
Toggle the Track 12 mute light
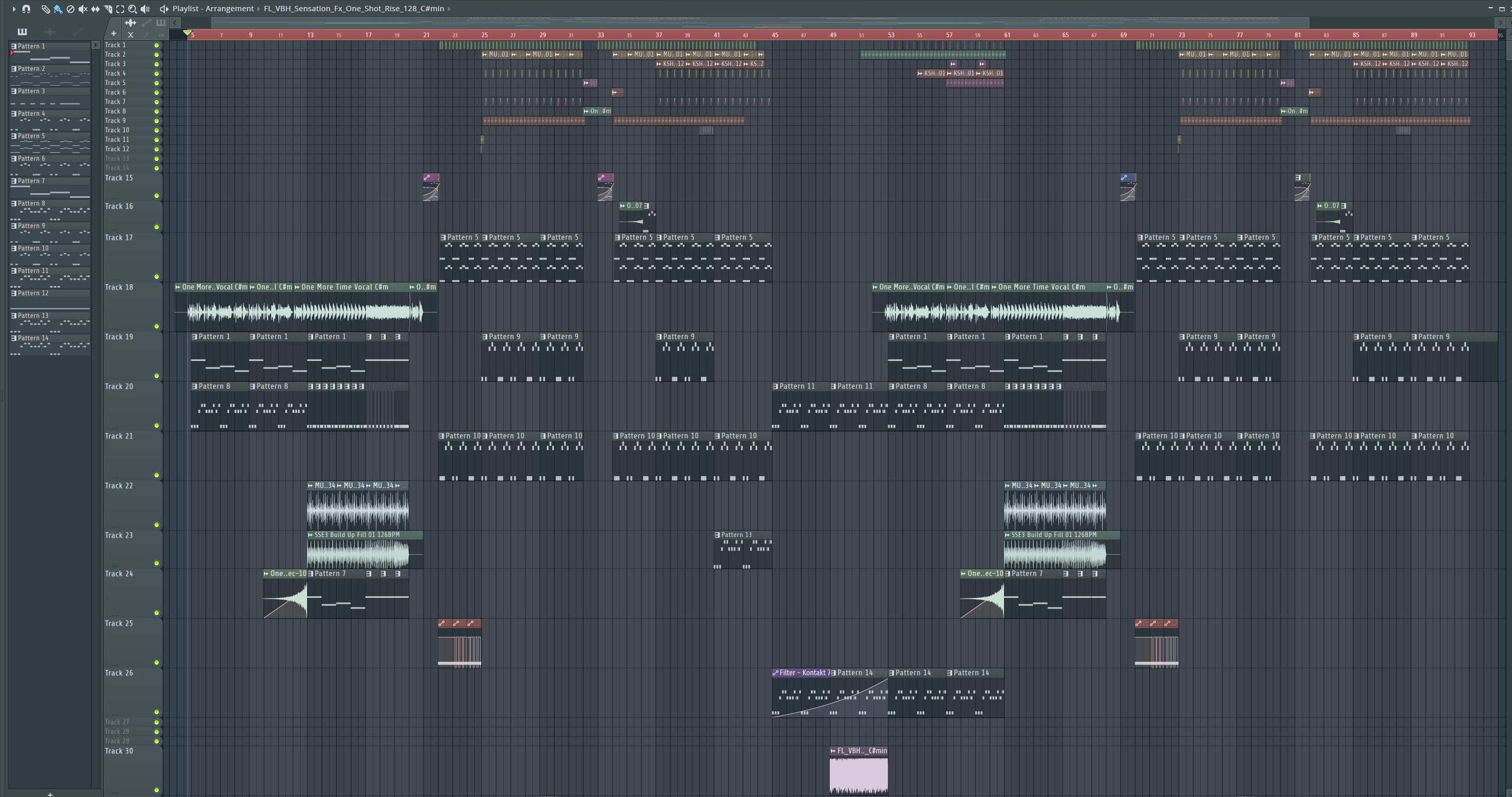click(x=157, y=149)
